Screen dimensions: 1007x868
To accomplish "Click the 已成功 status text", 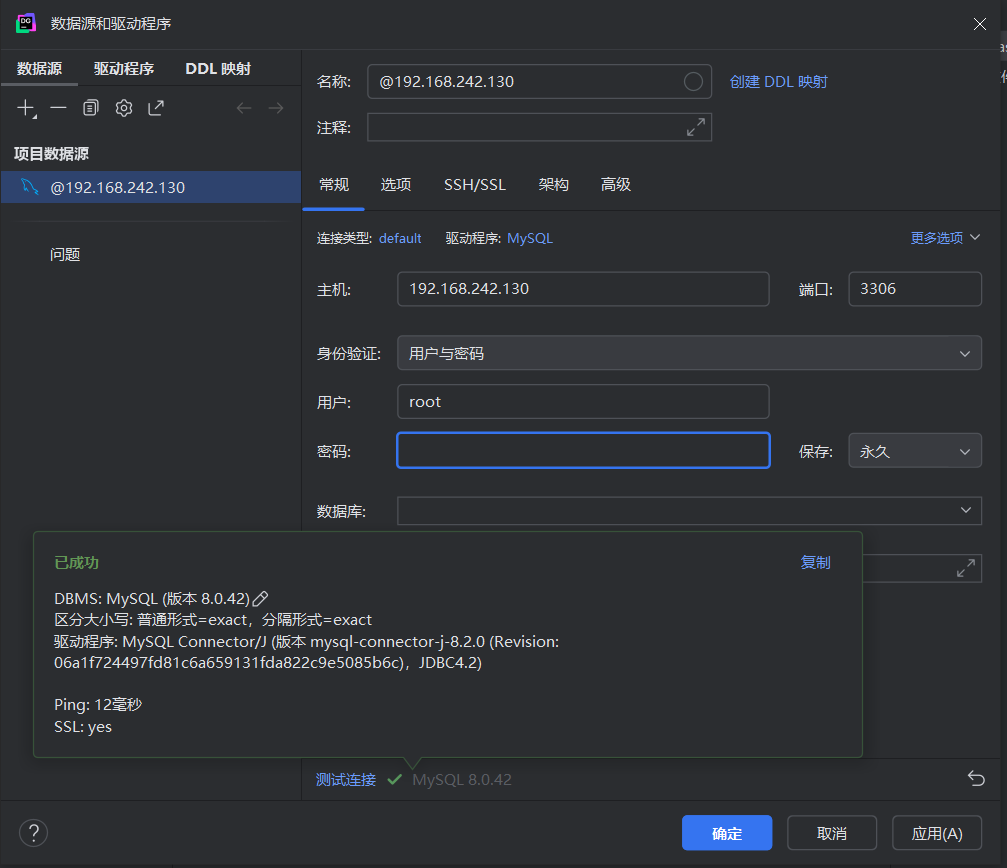I will (x=76, y=562).
